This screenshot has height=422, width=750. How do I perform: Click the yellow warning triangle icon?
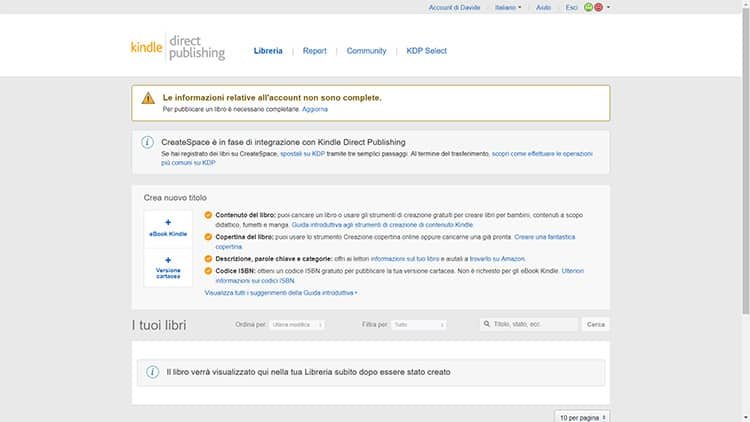(148, 98)
